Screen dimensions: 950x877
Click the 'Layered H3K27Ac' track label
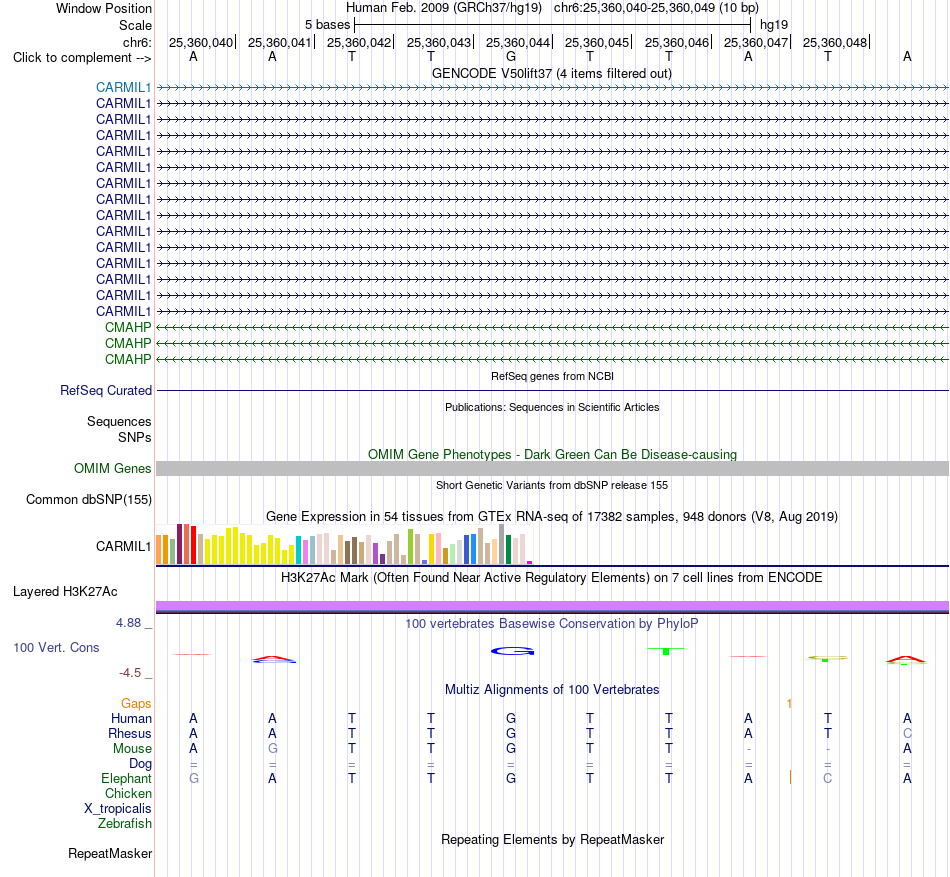pyautogui.click(x=65, y=592)
